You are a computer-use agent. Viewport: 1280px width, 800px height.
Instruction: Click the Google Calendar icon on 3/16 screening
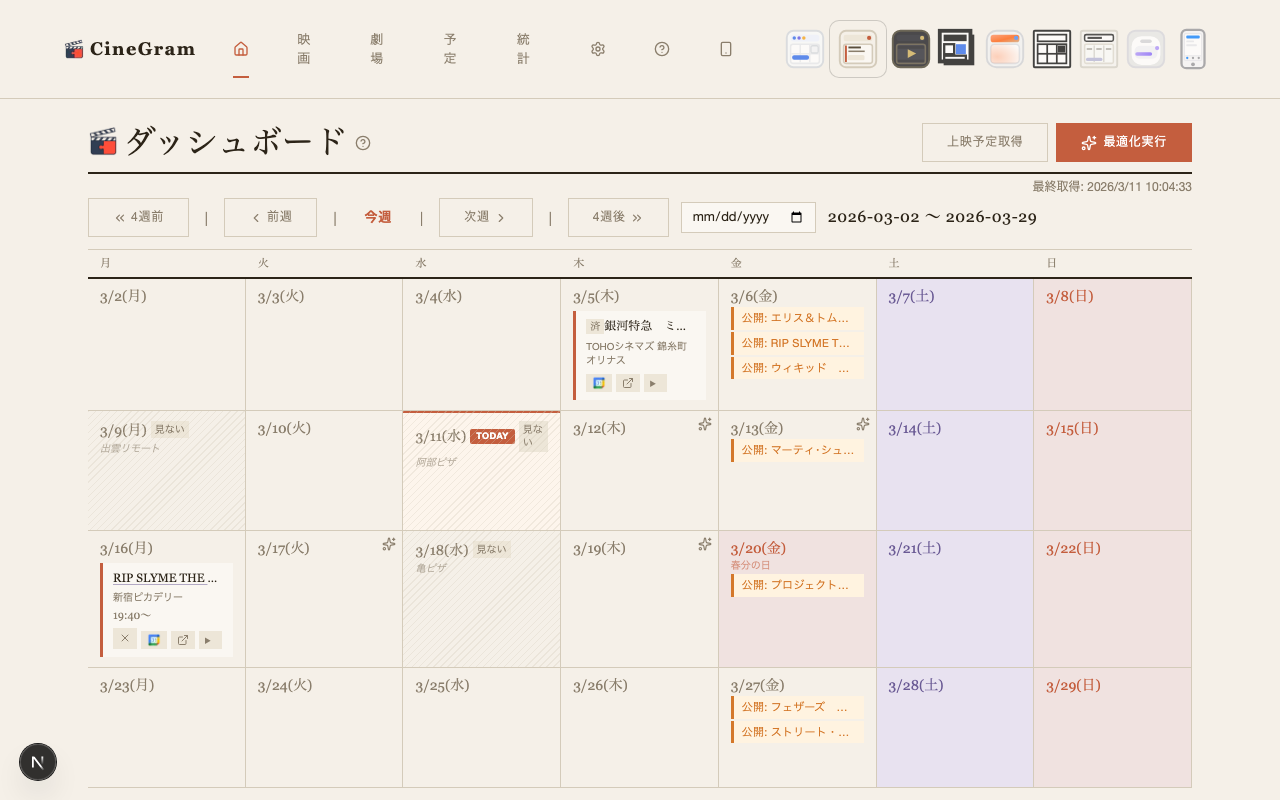click(x=153, y=640)
